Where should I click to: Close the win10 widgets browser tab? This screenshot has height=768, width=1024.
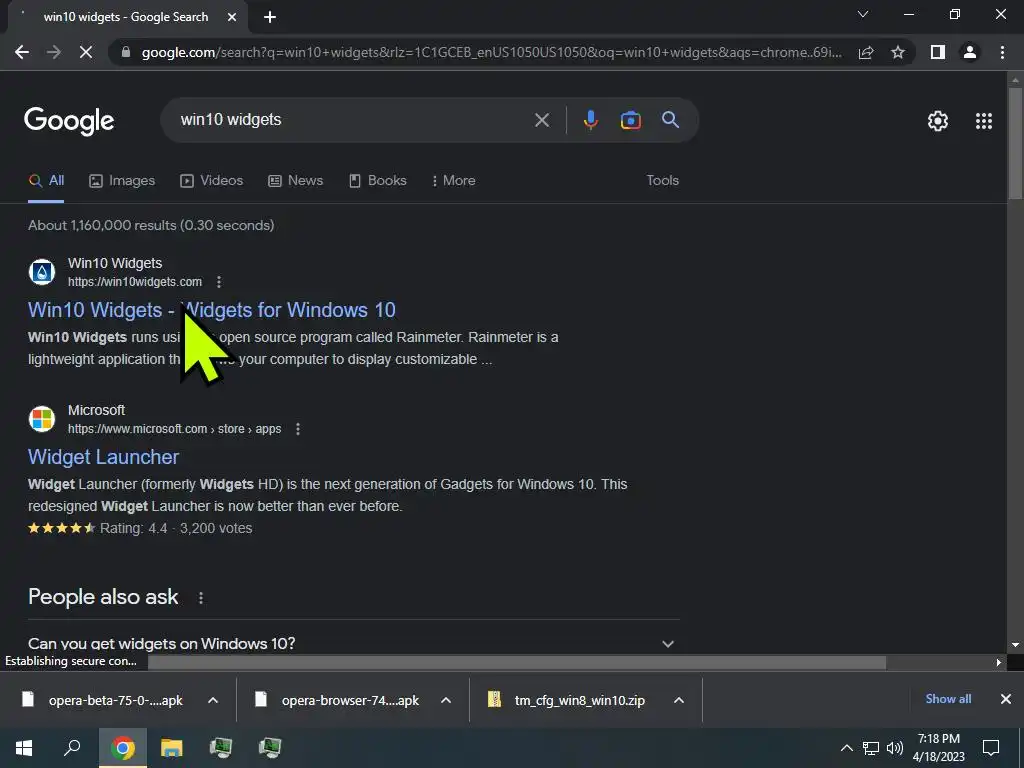click(x=232, y=18)
